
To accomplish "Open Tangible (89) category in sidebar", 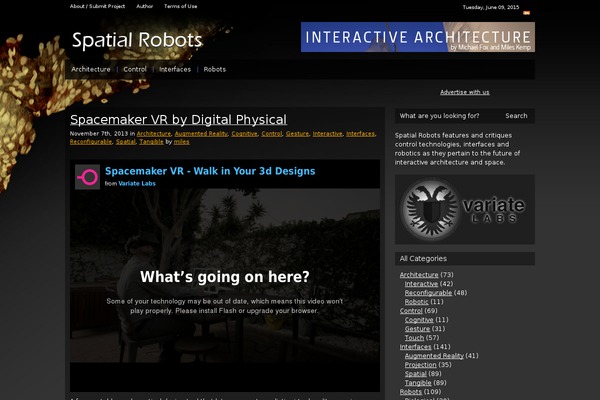I will coord(418,383).
